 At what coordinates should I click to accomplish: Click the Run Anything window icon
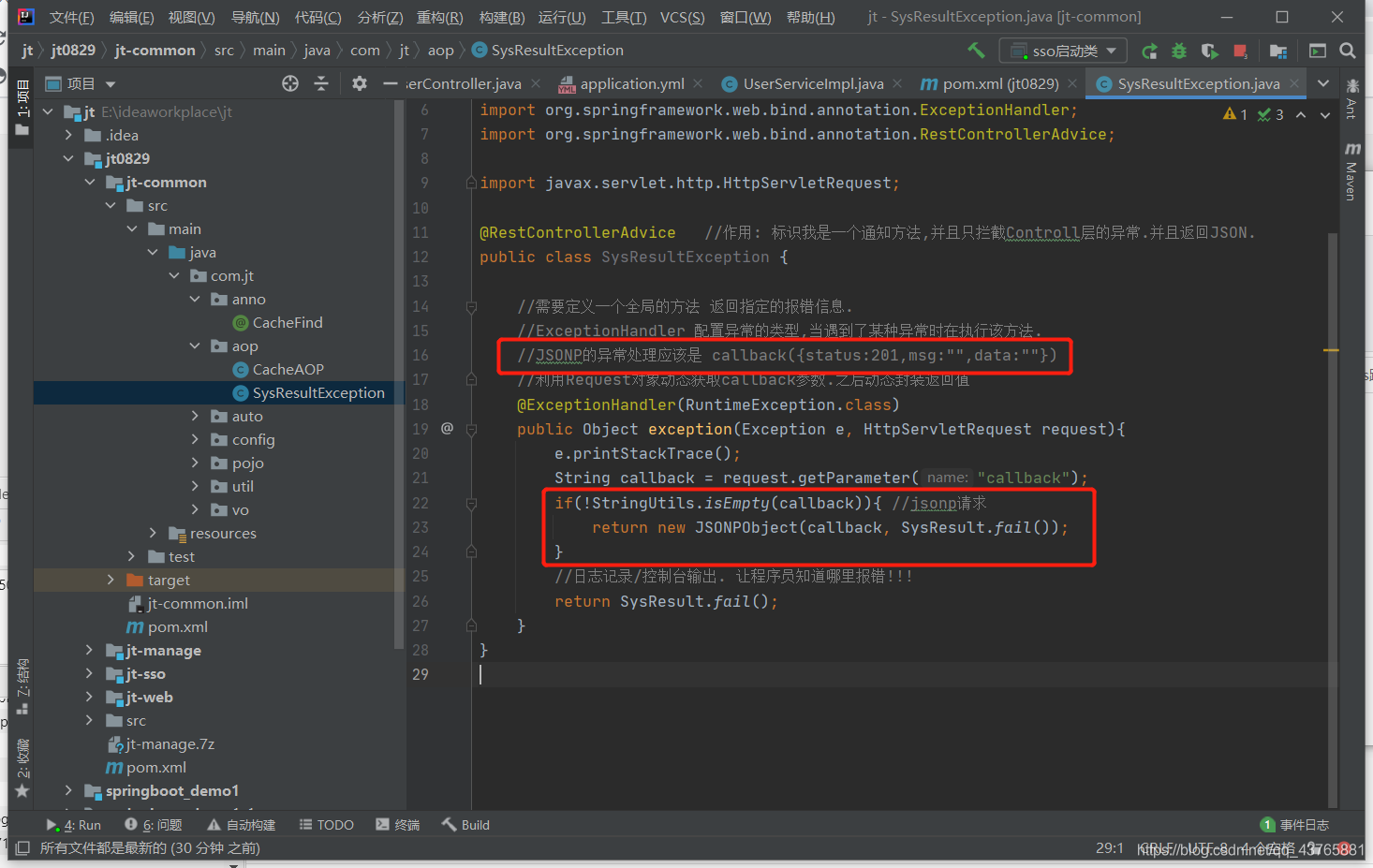click(1318, 51)
